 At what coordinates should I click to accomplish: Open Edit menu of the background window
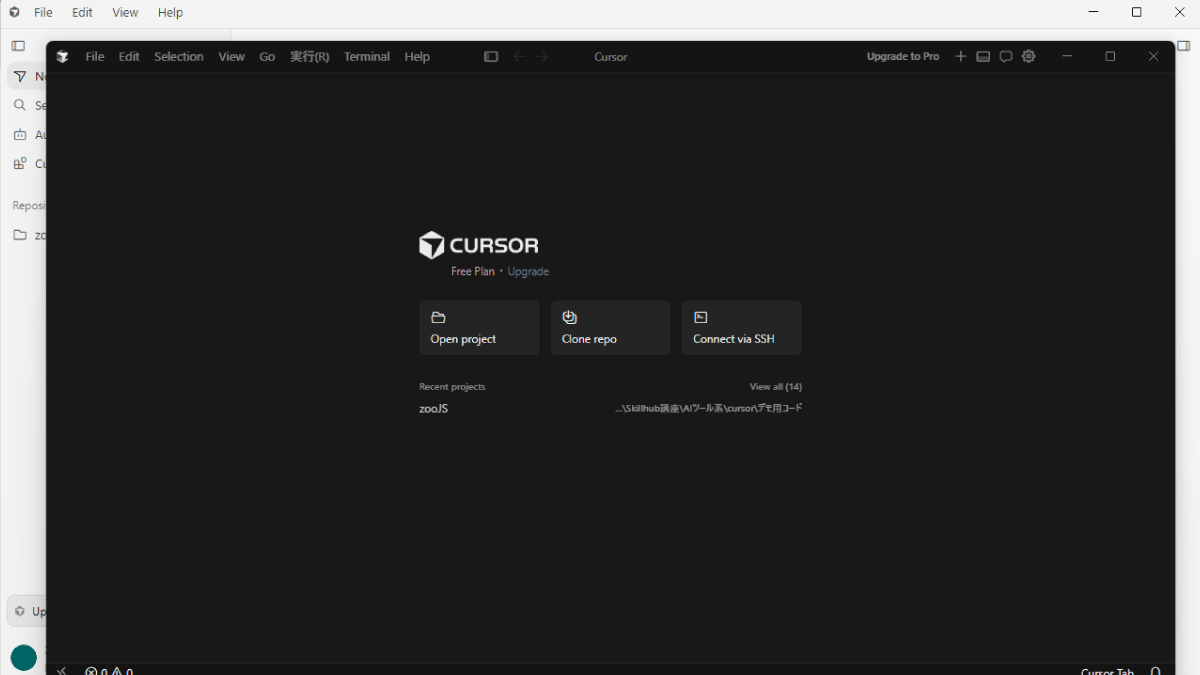82,13
